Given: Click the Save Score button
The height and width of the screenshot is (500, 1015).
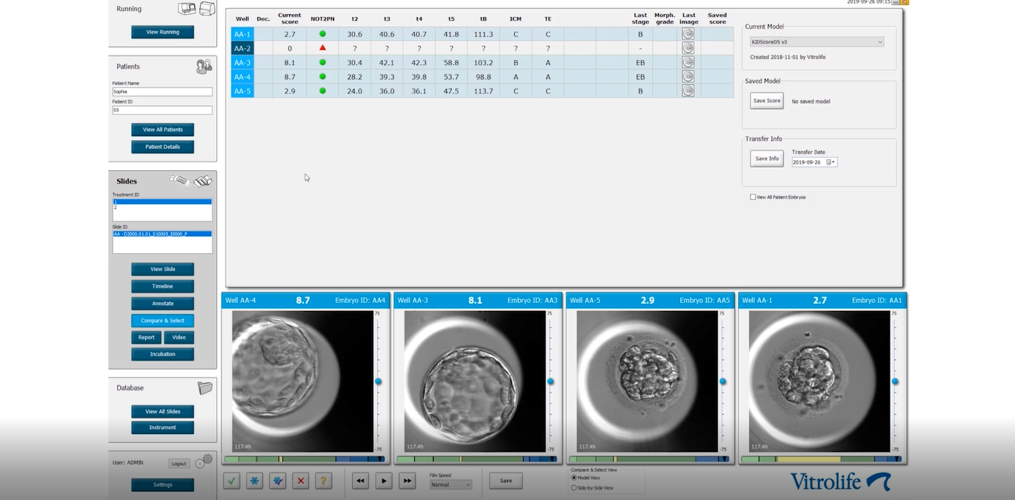Looking at the screenshot, I should point(767,101).
